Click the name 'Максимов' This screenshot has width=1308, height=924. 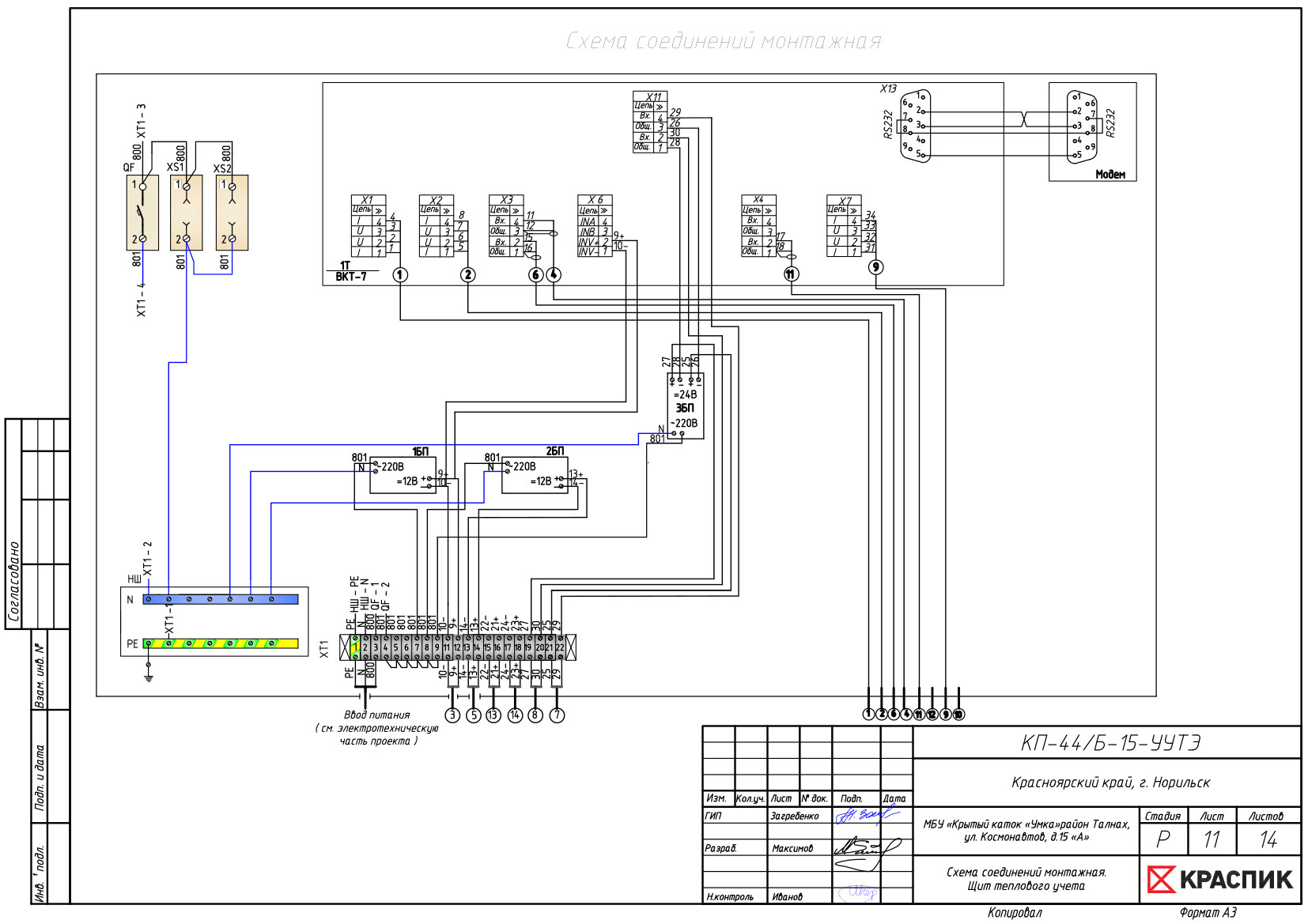tap(792, 848)
